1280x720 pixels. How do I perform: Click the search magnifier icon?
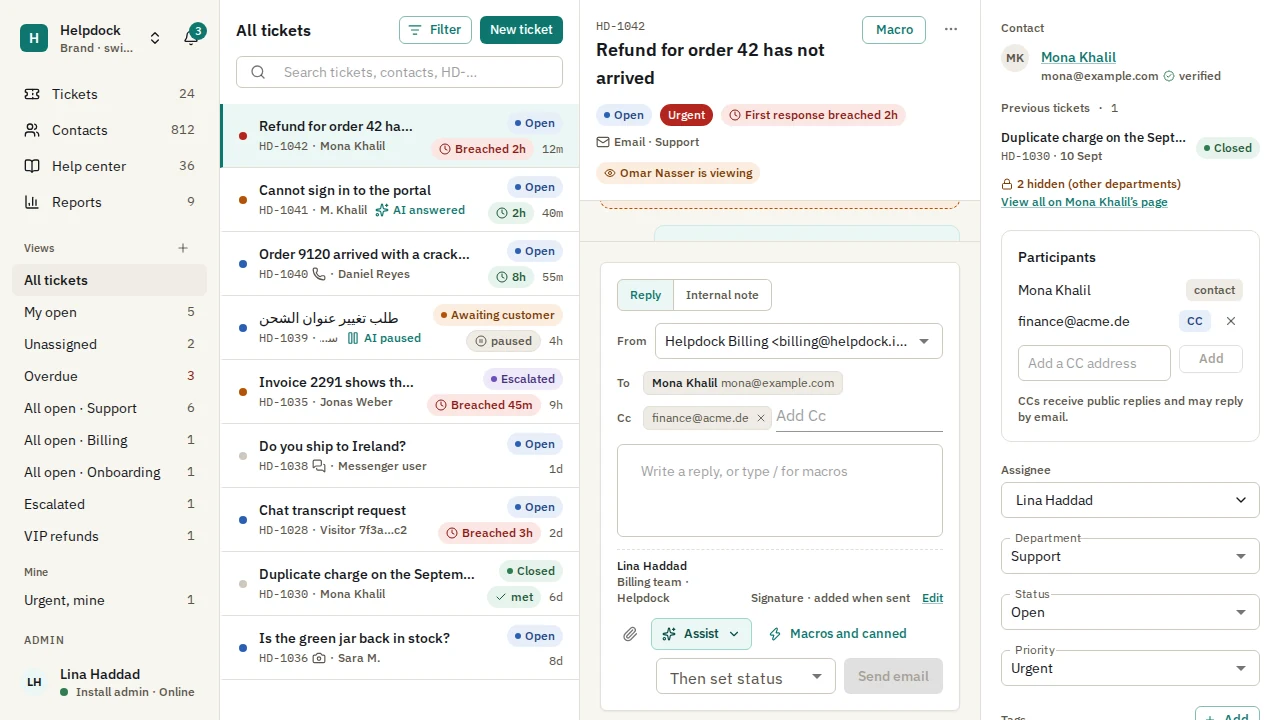258,72
